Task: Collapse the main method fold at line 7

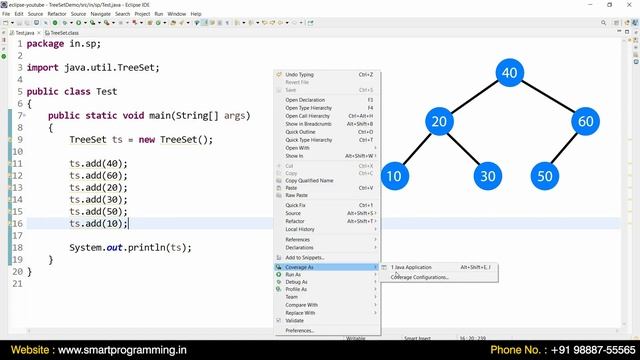Action: tap(24, 116)
